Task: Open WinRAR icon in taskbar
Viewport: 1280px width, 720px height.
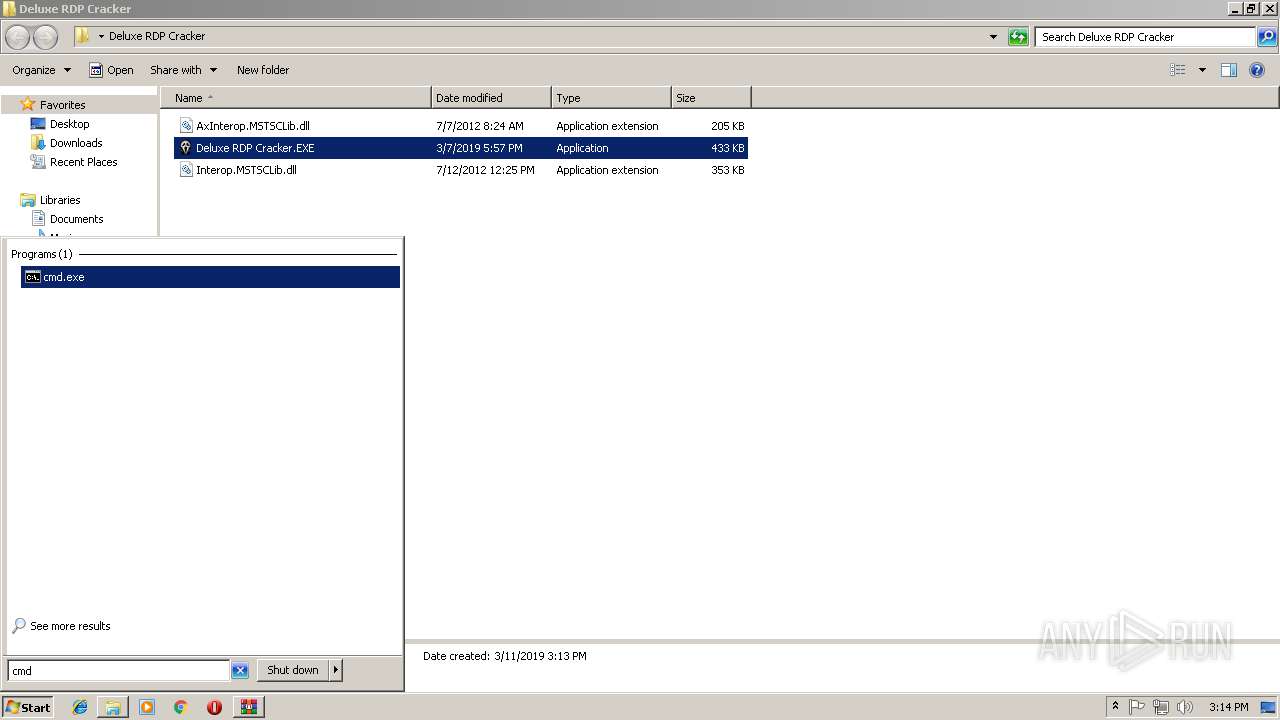Action: tap(248, 707)
